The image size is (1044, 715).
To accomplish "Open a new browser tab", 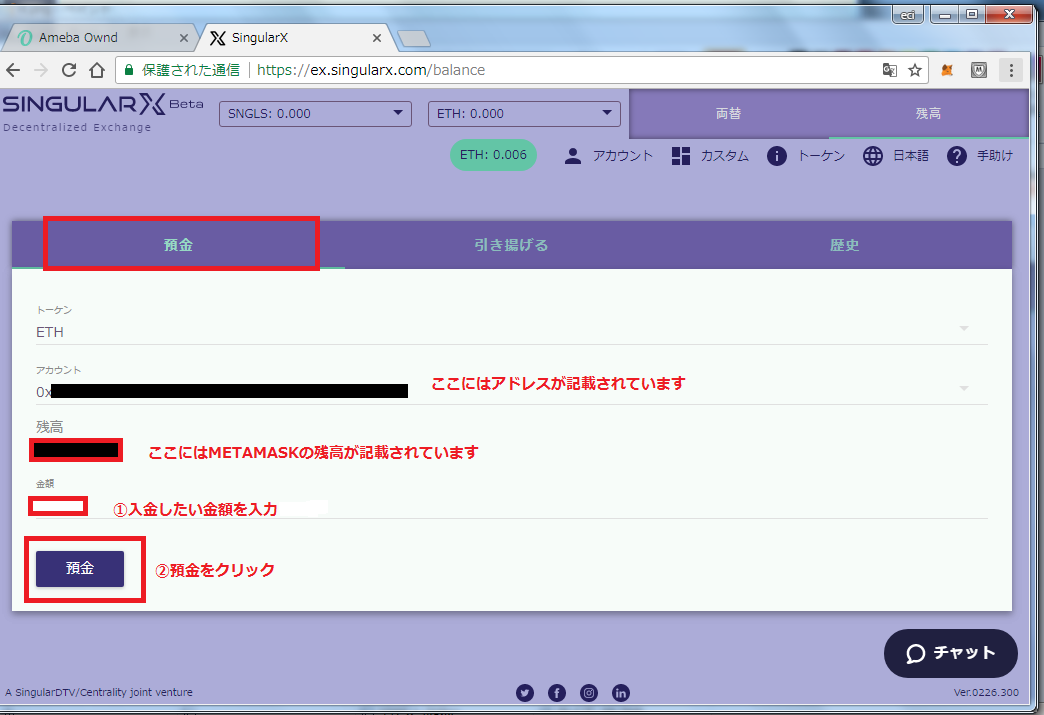I will click(x=414, y=39).
